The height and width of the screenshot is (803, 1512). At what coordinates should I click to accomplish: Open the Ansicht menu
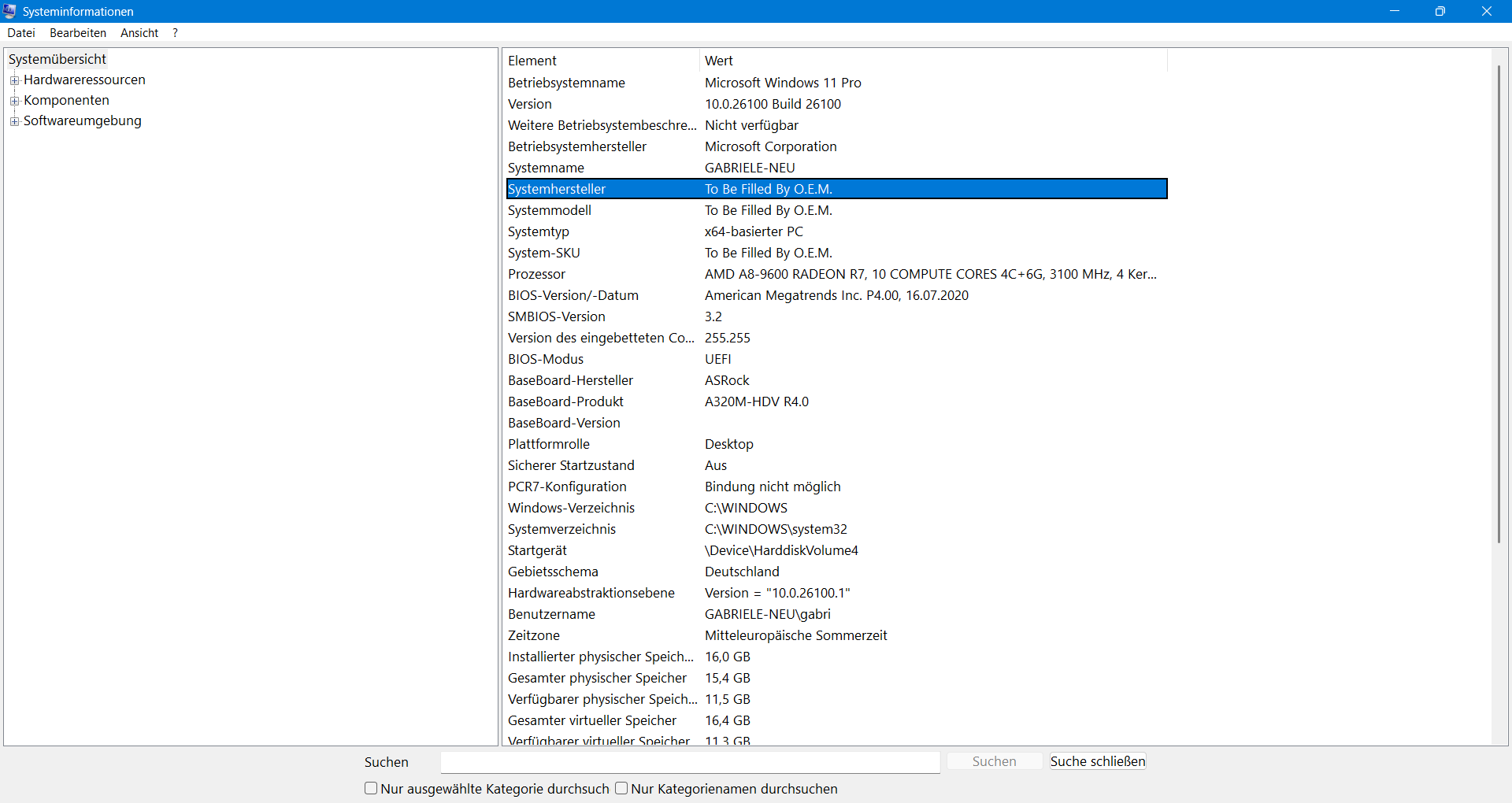click(x=139, y=33)
